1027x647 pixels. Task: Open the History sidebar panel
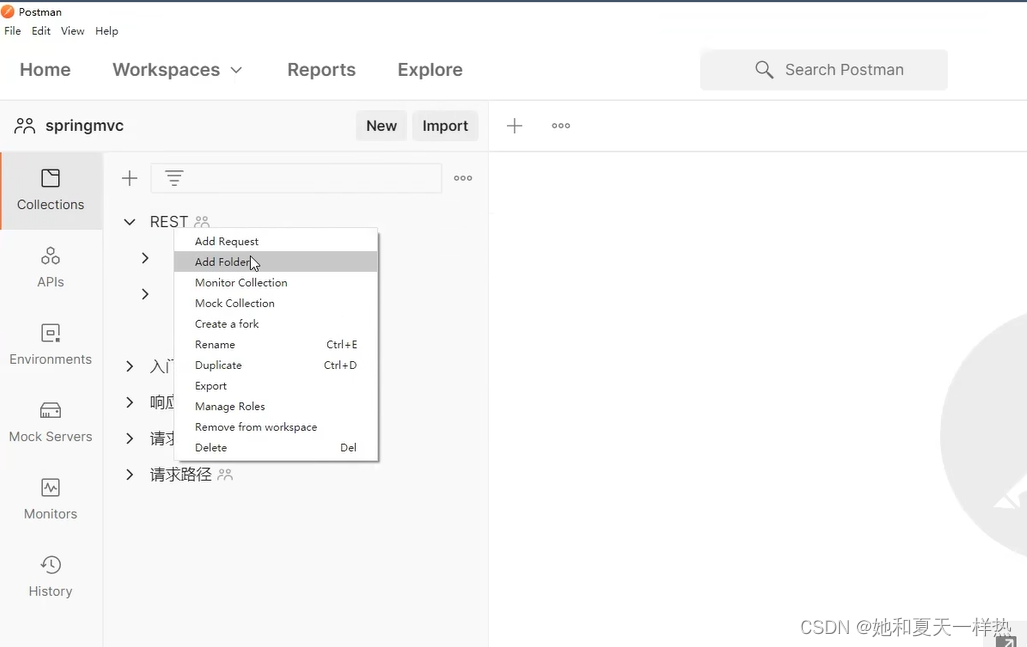50,577
